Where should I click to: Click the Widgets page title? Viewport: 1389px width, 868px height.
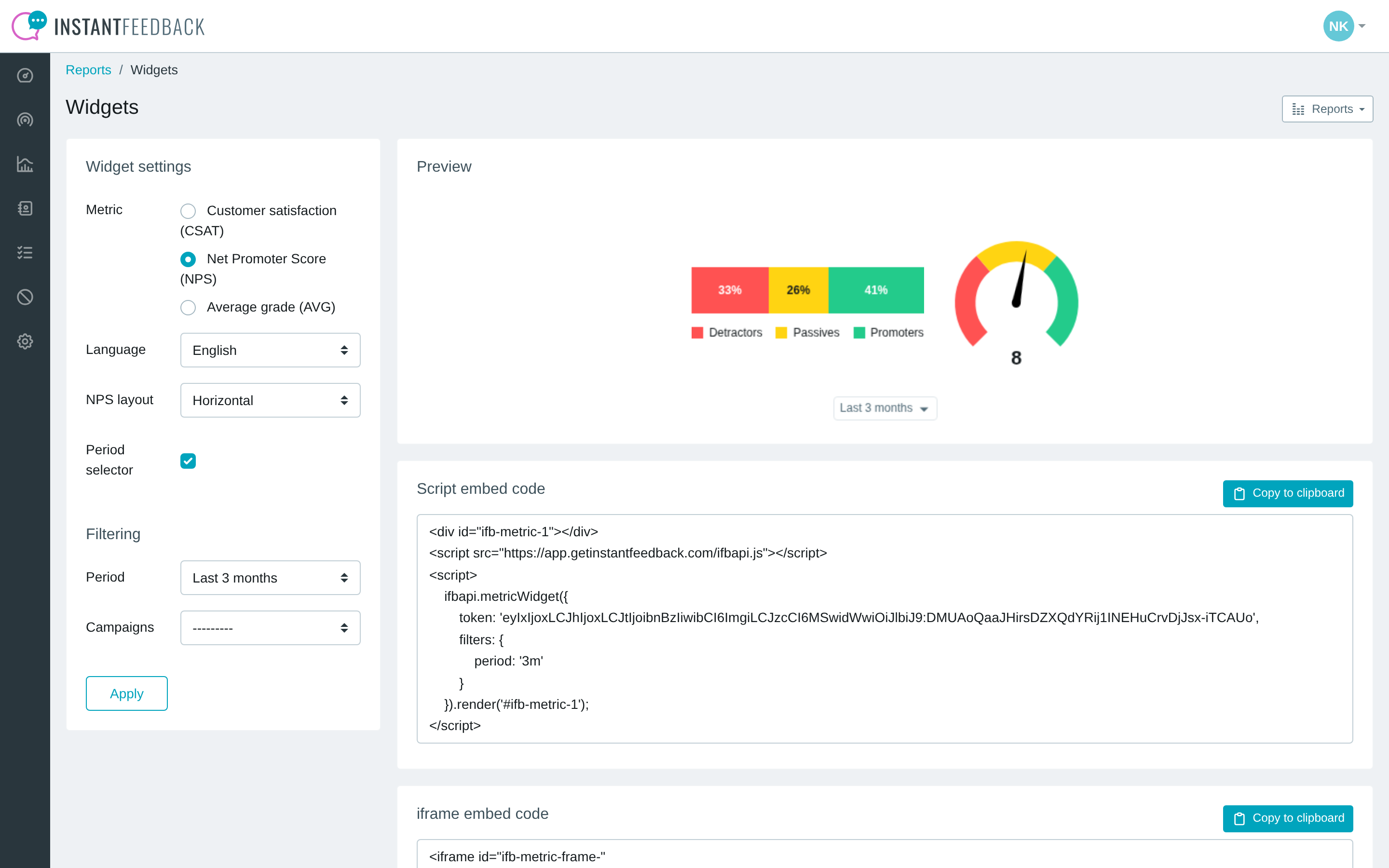pyautogui.click(x=102, y=108)
